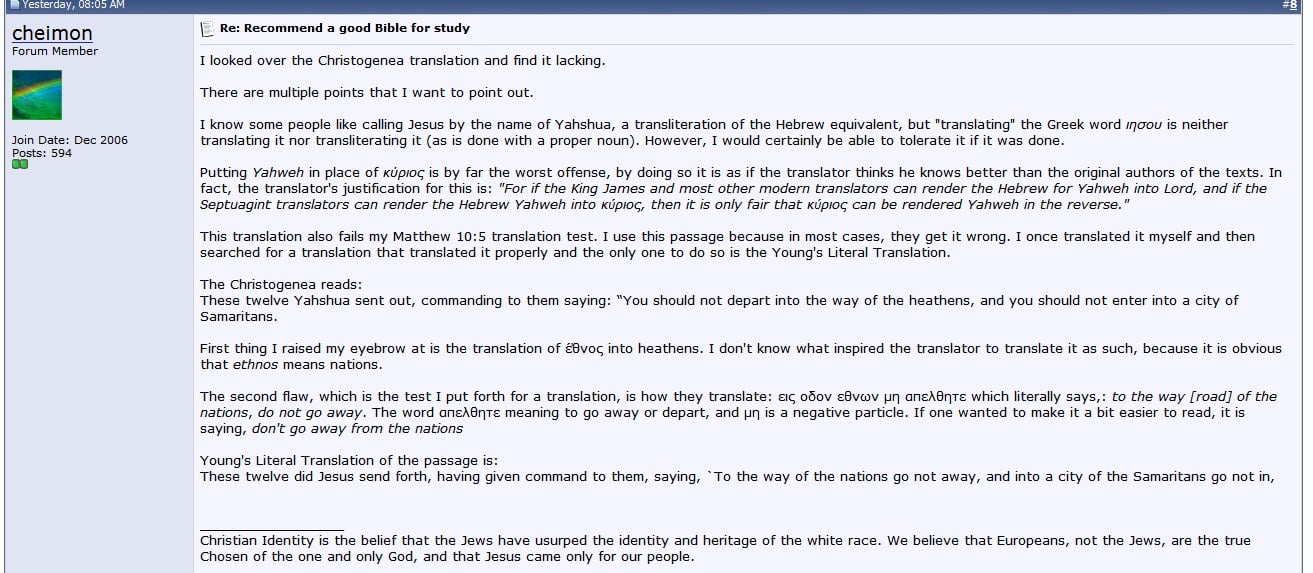Click the second green reputation square
Screen dimensions: 1313x573
tap(24, 165)
